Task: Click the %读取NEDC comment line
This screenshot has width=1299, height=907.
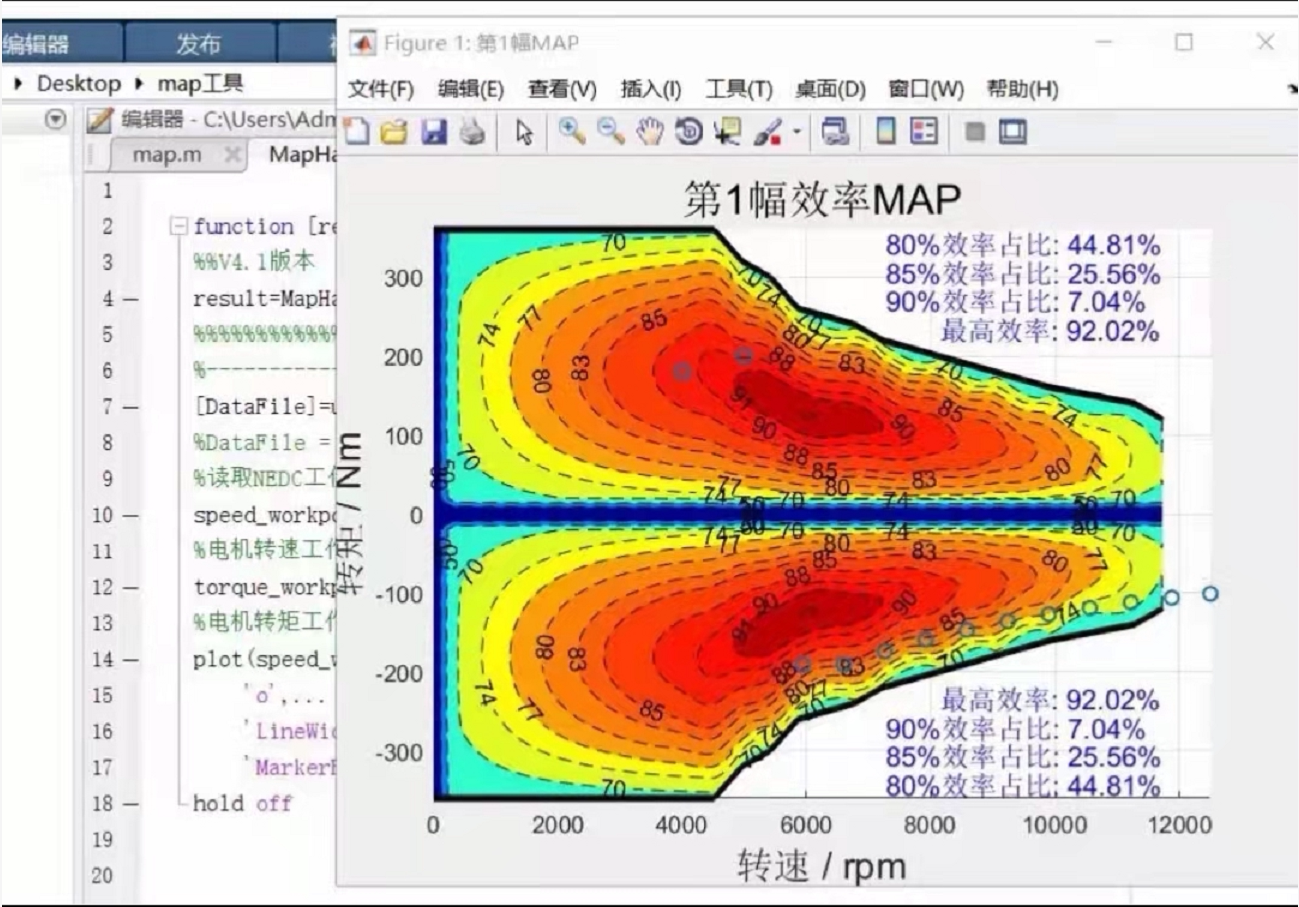Action: point(264,479)
